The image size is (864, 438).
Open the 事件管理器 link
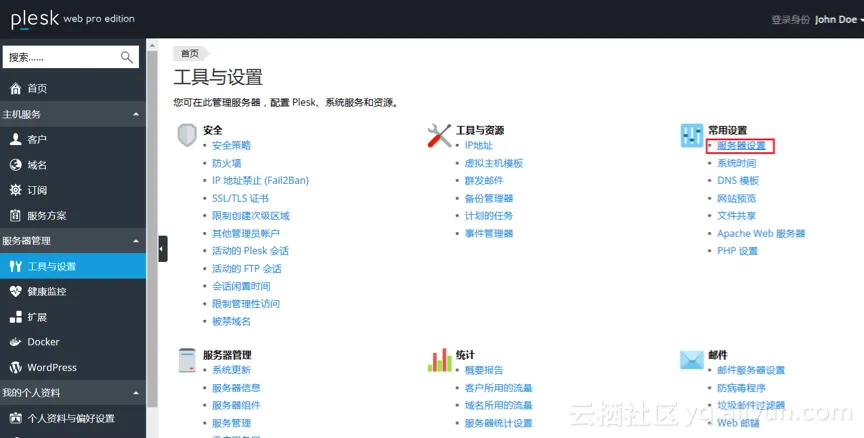(x=489, y=234)
